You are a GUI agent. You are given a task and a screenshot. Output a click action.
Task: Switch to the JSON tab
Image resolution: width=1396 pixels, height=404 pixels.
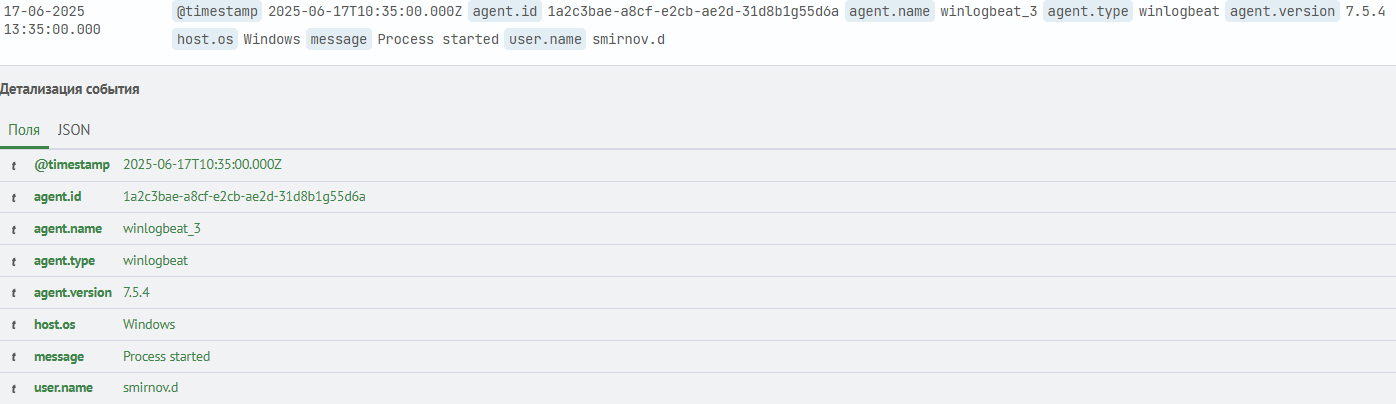74,130
